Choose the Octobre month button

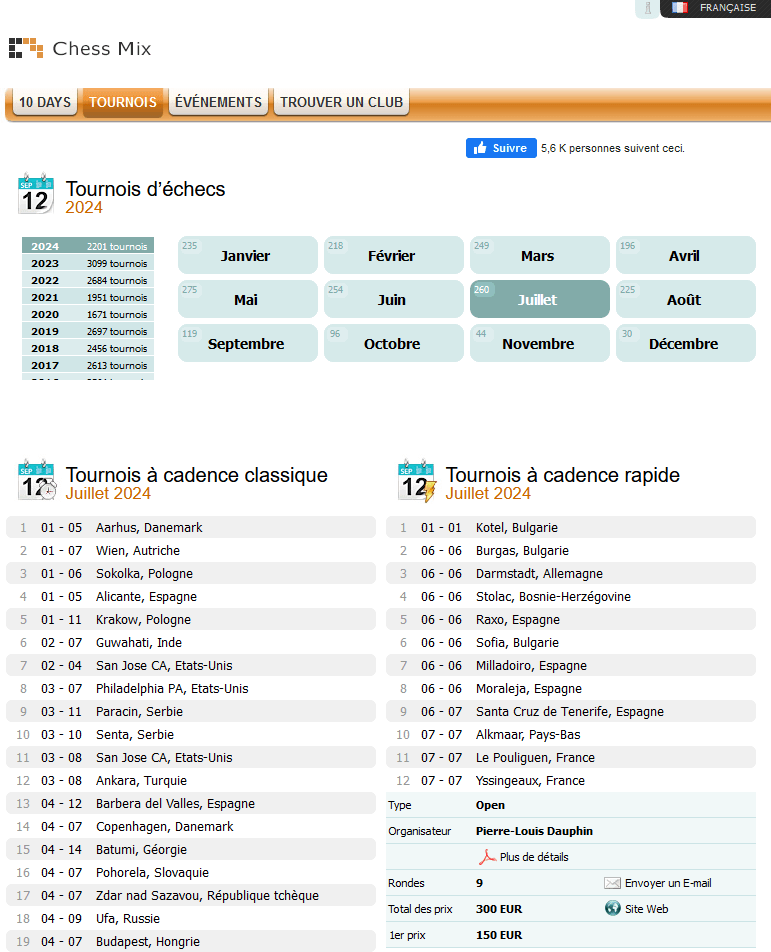tap(394, 343)
